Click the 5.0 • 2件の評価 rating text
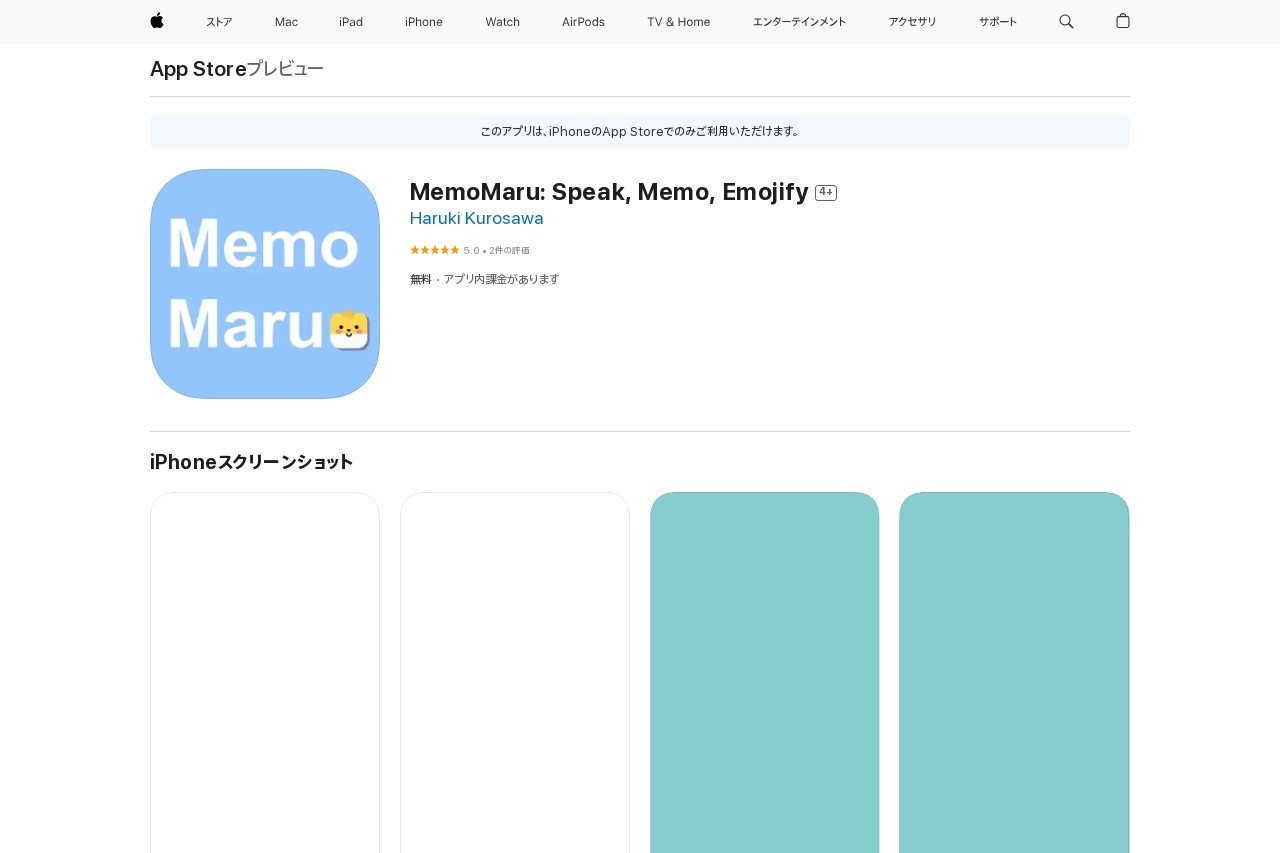 (x=497, y=250)
